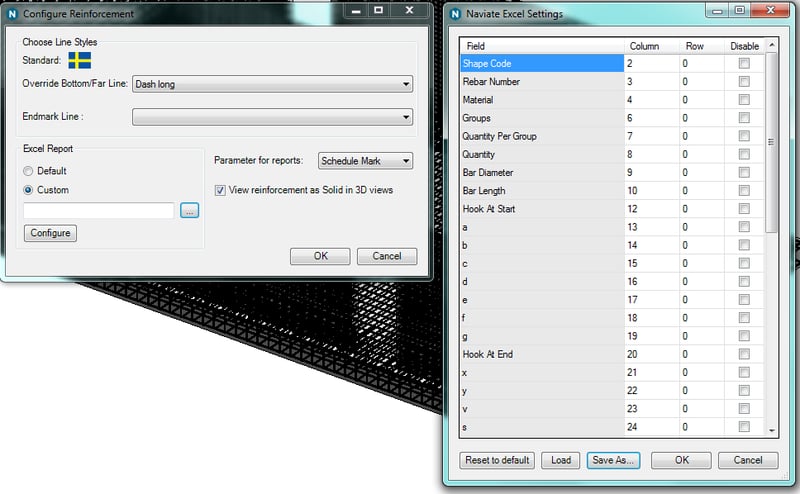Click the custom report file path field
Viewport: 800px width, 494px height.
pyautogui.click(x=99, y=210)
